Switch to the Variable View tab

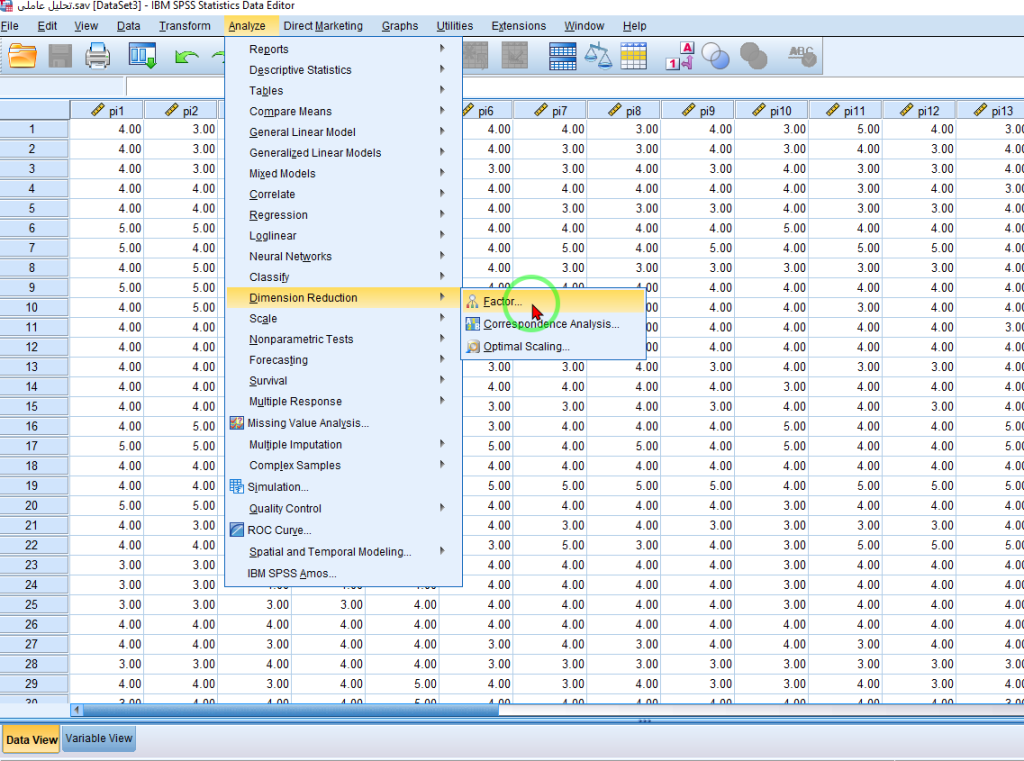point(99,739)
